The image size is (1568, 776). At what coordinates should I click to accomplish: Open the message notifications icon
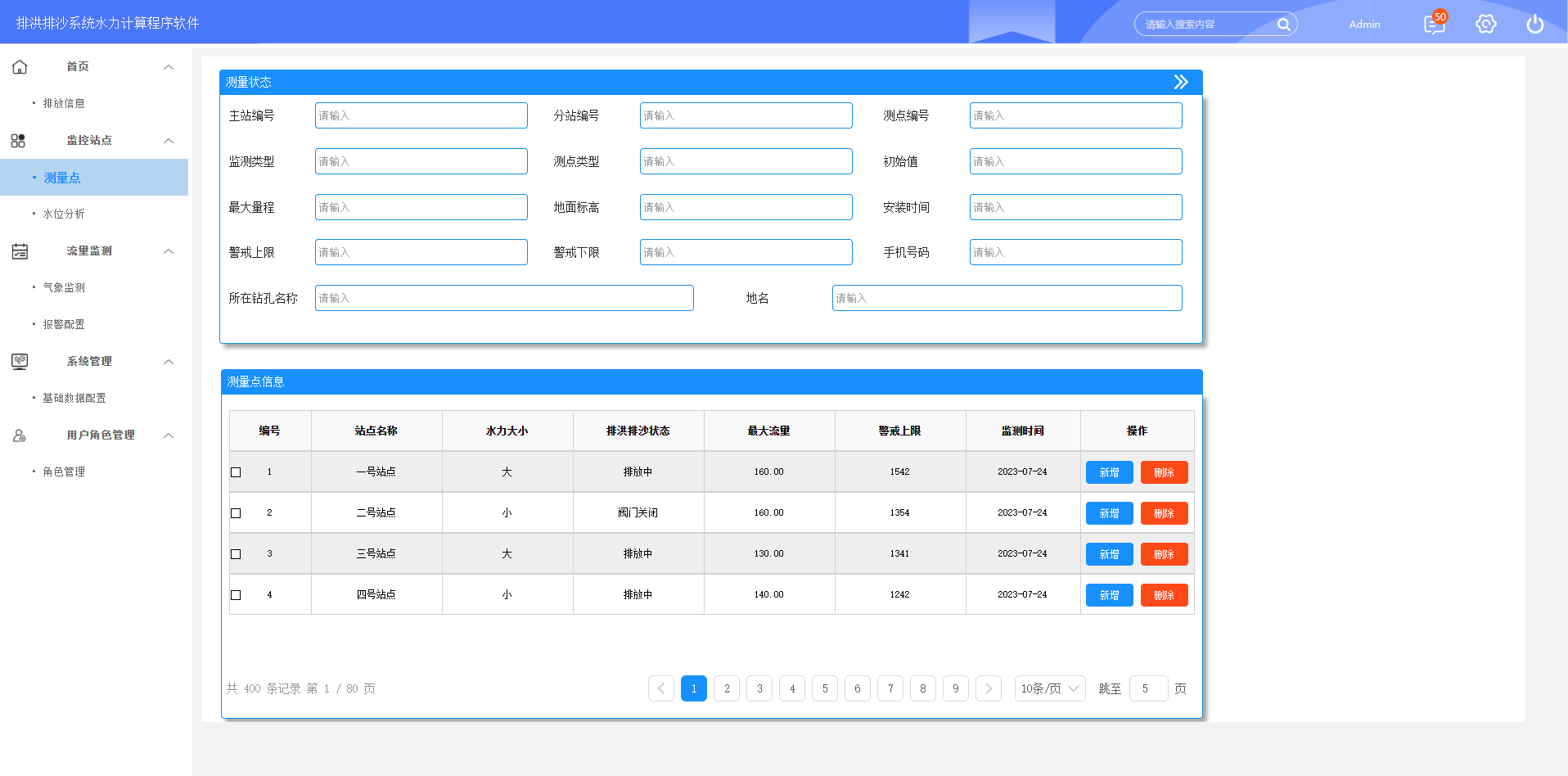pyautogui.click(x=1435, y=24)
